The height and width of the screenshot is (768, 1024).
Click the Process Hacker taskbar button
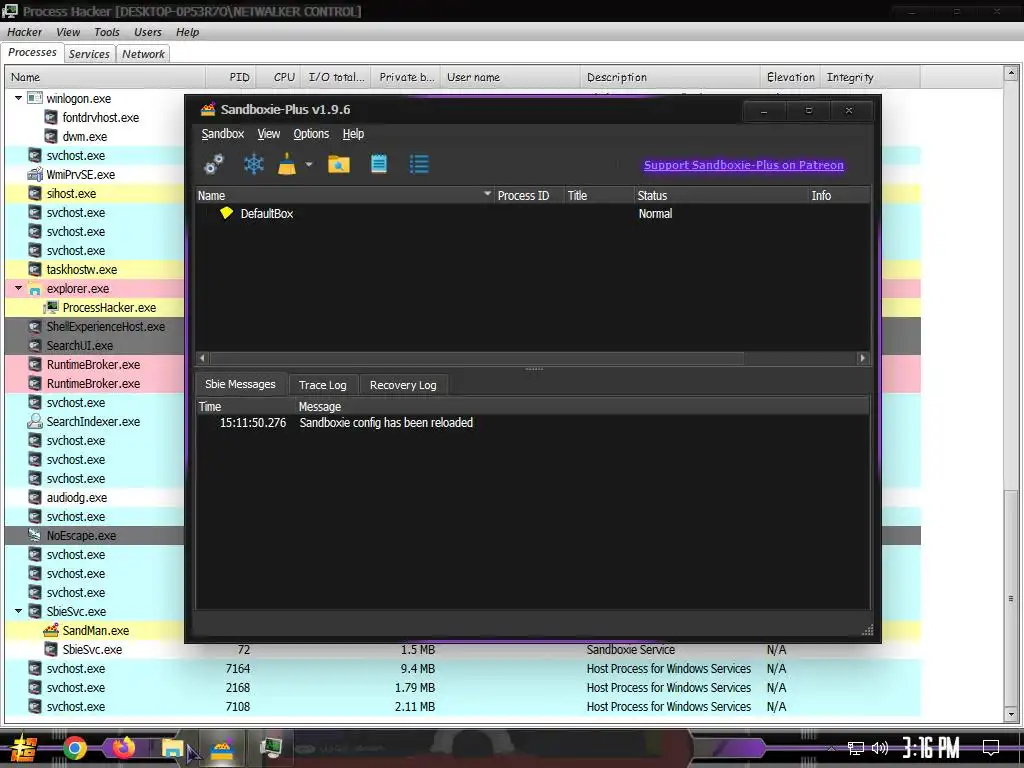pyautogui.click(x=270, y=748)
